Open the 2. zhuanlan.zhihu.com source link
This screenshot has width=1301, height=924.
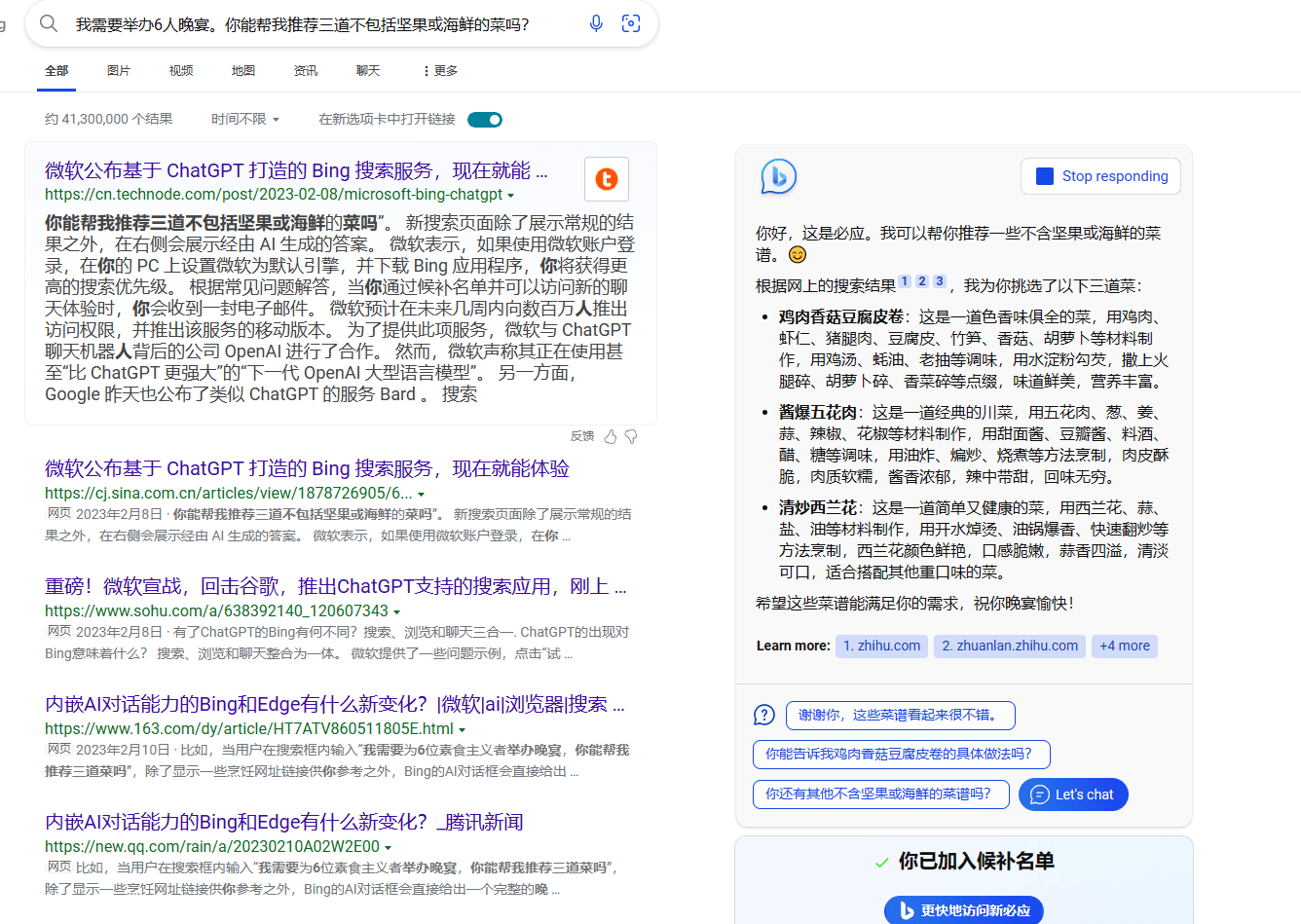[x=1010, y=646]
